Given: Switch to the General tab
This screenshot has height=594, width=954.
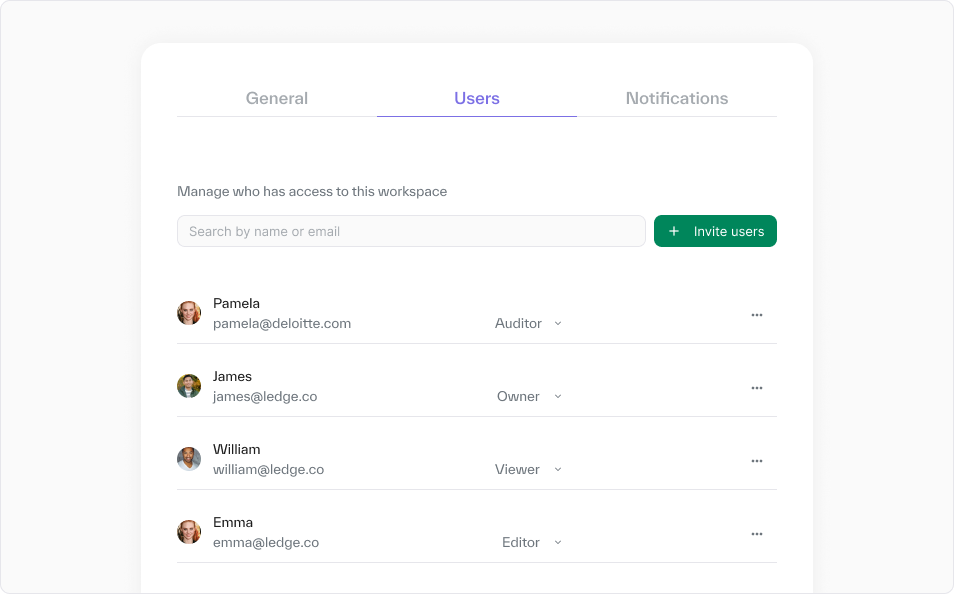Looking at the screenshot, I should tap(277, 98).
